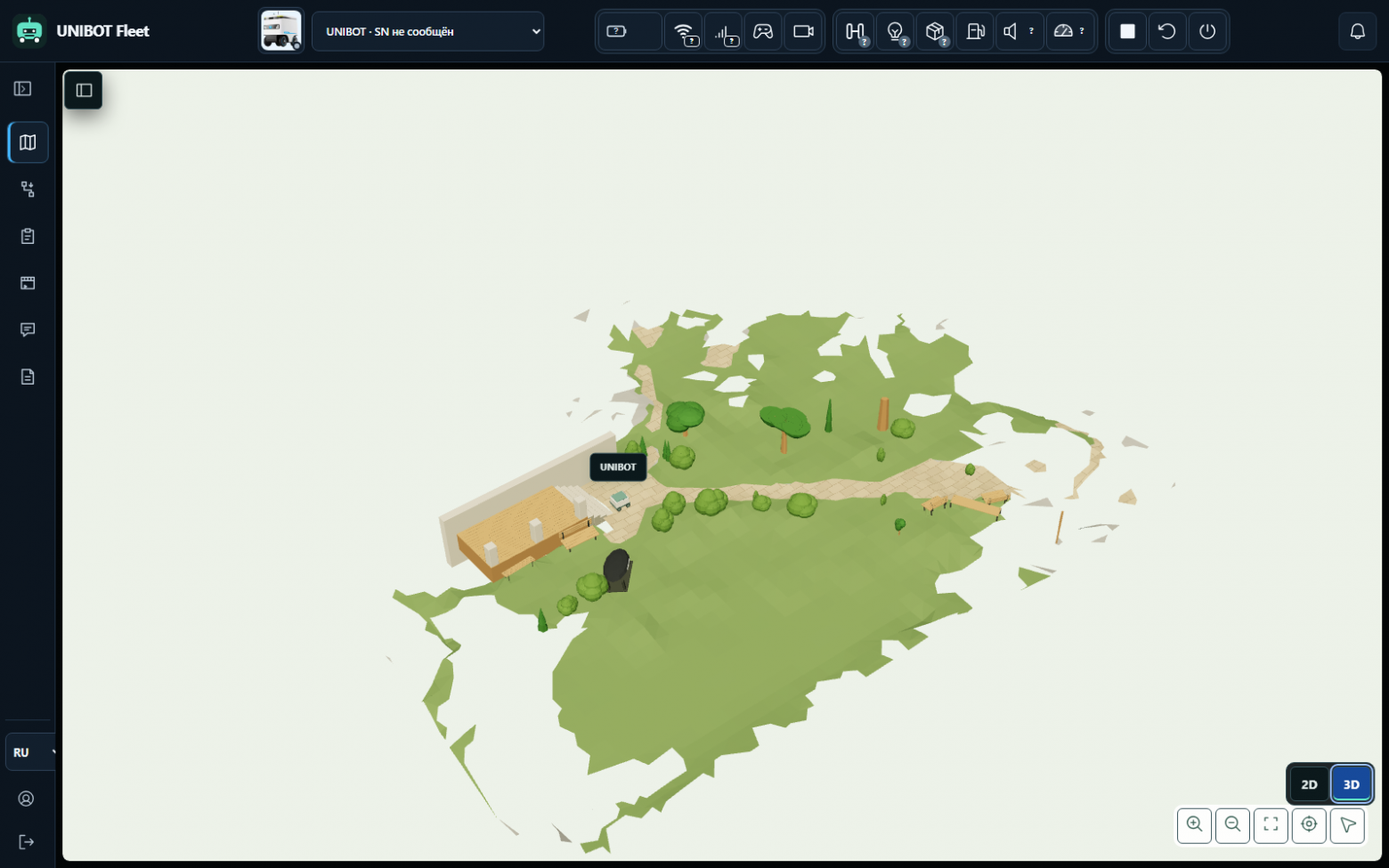
Task: Open the Map section in sidebar
Action: (x=28, y=142)
